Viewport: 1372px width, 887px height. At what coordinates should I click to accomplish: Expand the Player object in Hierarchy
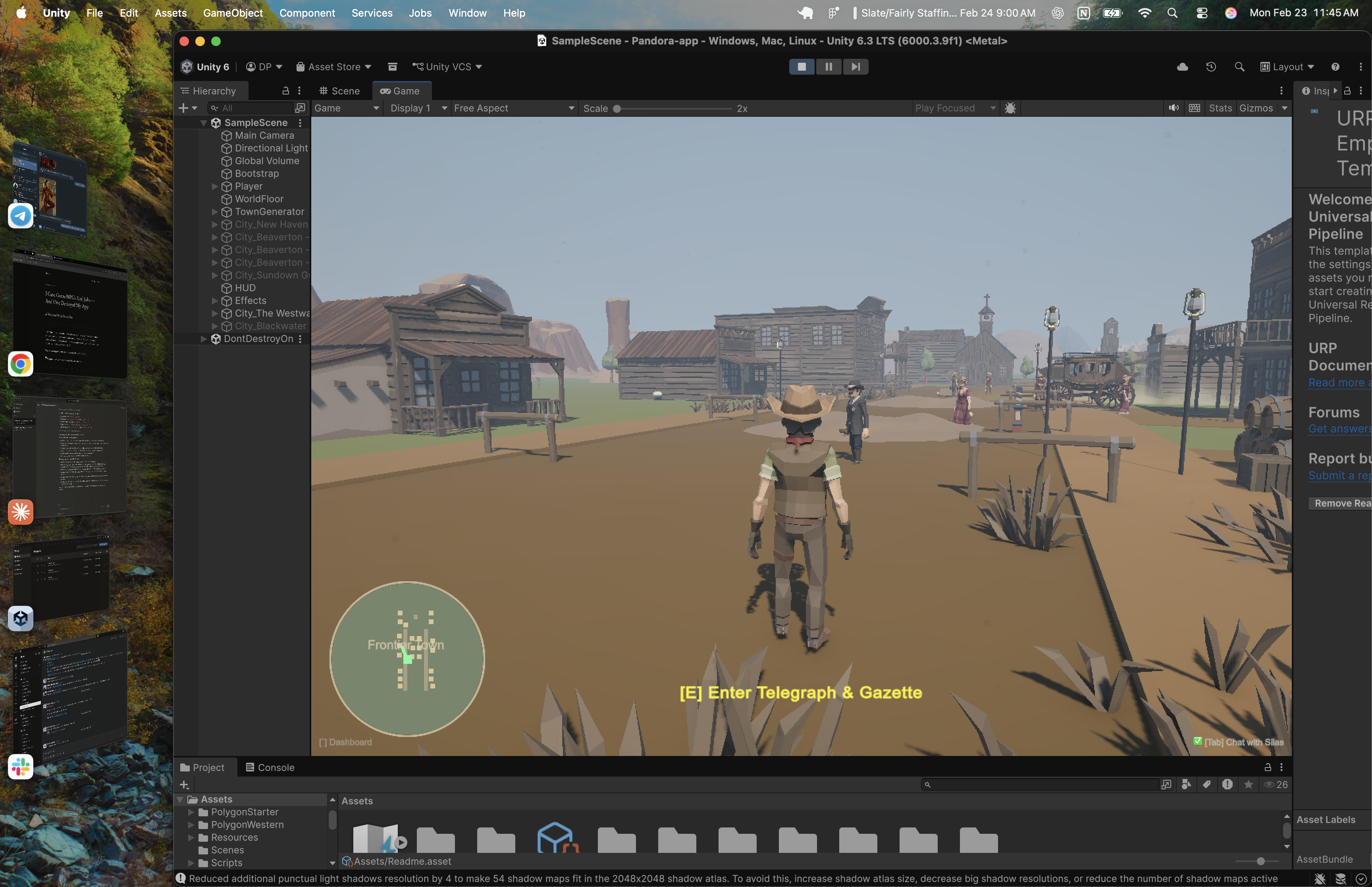pos(215,187)
